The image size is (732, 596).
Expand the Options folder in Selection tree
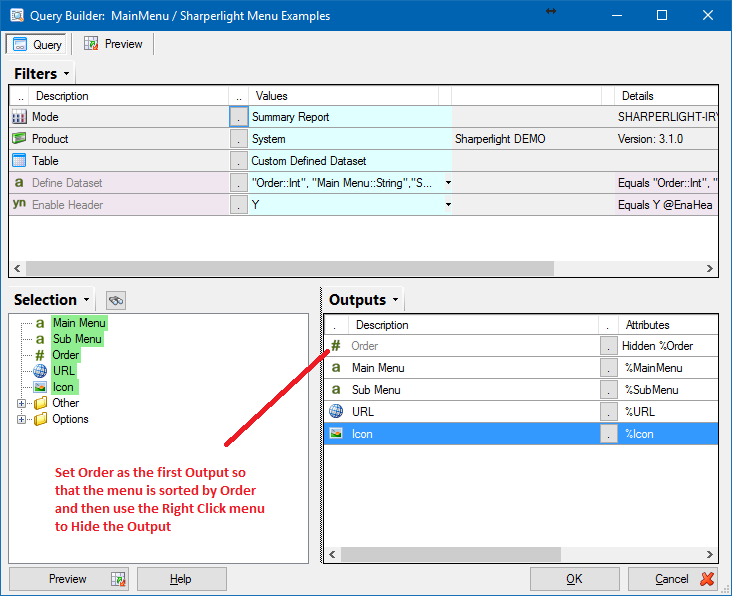(x=21, y=419)
